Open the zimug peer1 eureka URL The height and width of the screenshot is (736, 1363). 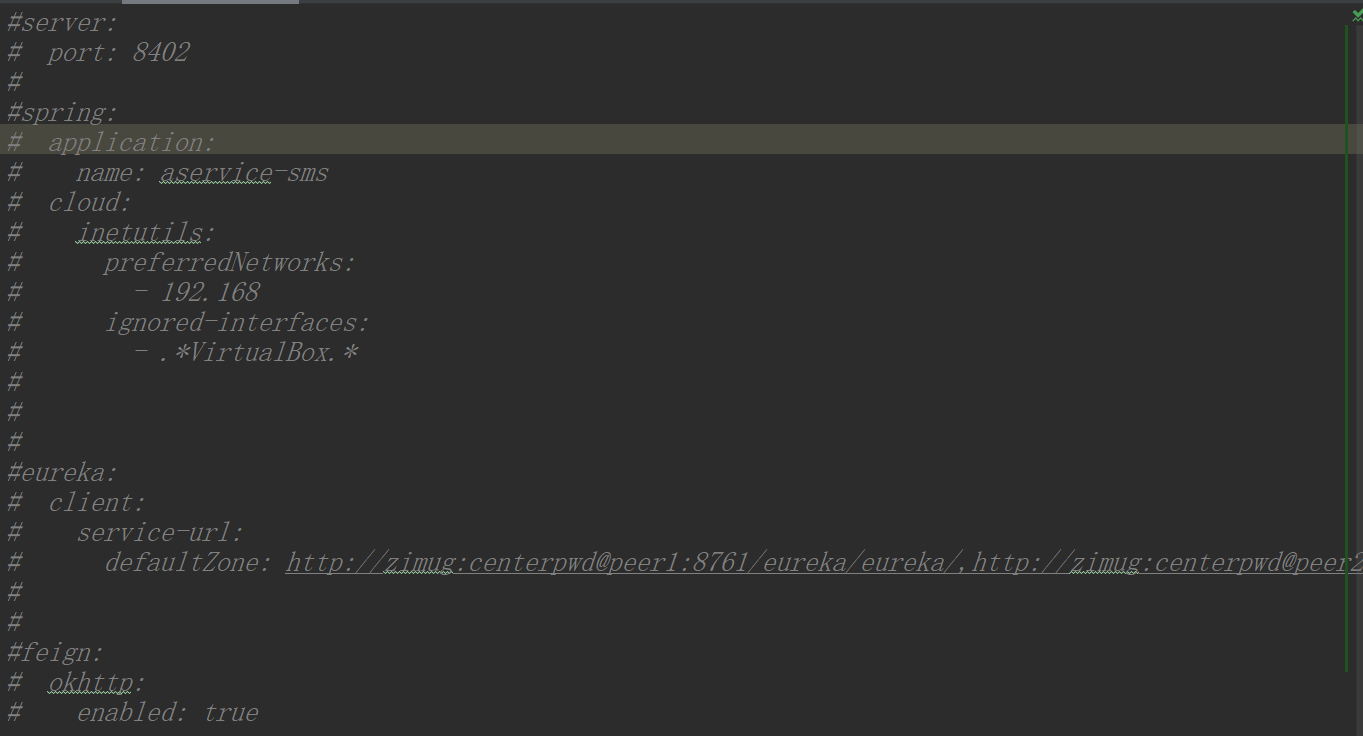click(620, 563)
